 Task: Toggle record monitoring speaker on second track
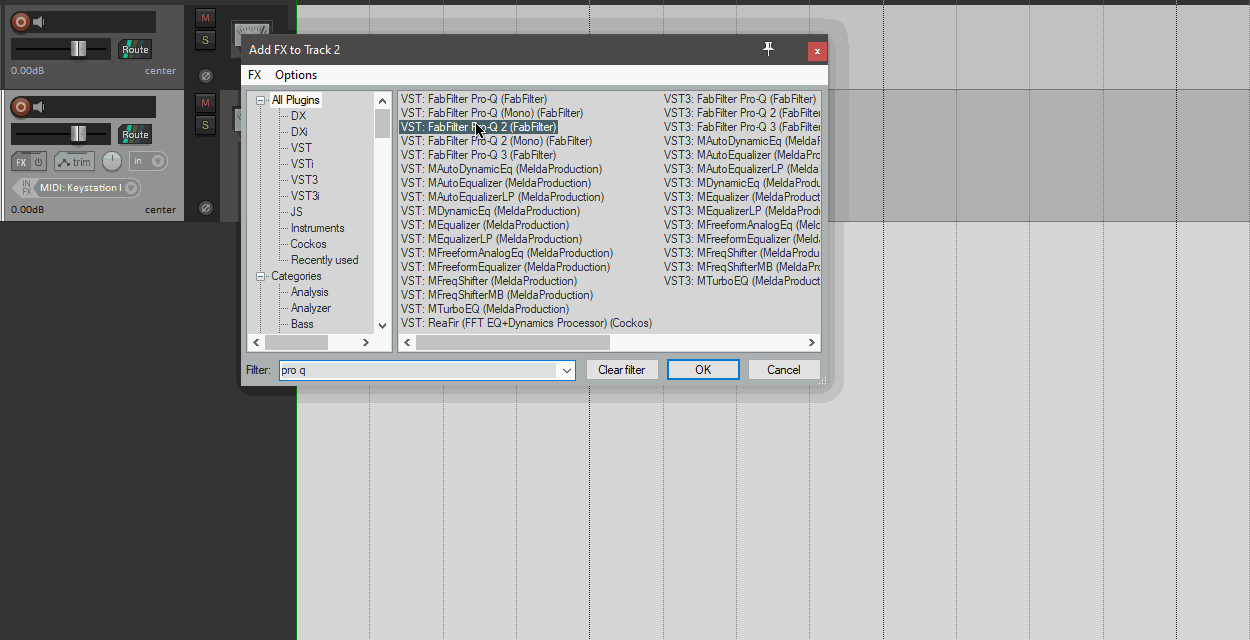coord(39,107)
